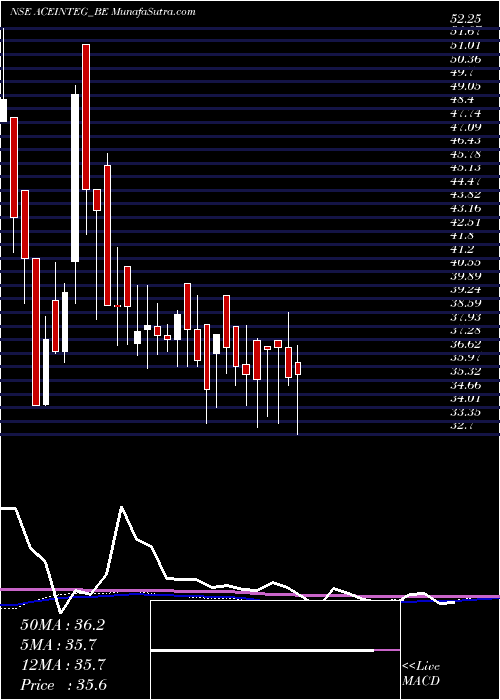Click the last red candlestick on the right
The height and width of the screenshot is (700, 500).
[x=298, y=368]
